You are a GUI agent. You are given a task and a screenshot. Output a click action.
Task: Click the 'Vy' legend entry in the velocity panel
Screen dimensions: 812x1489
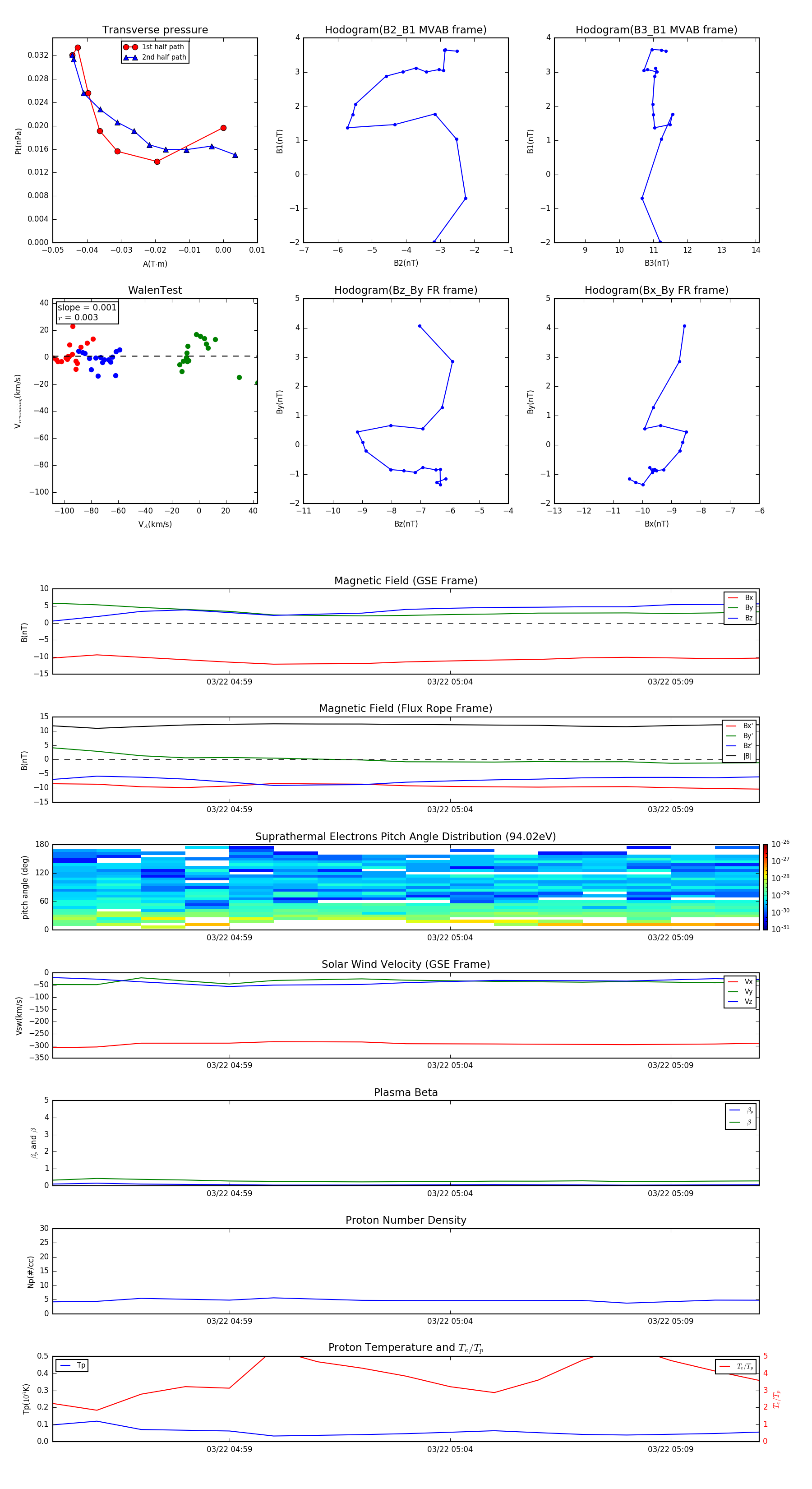coord(740,991)
